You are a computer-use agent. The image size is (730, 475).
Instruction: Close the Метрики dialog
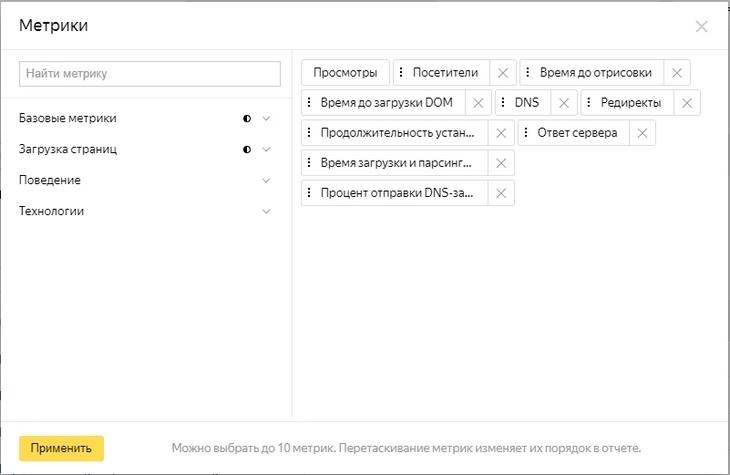click(702, 27)
